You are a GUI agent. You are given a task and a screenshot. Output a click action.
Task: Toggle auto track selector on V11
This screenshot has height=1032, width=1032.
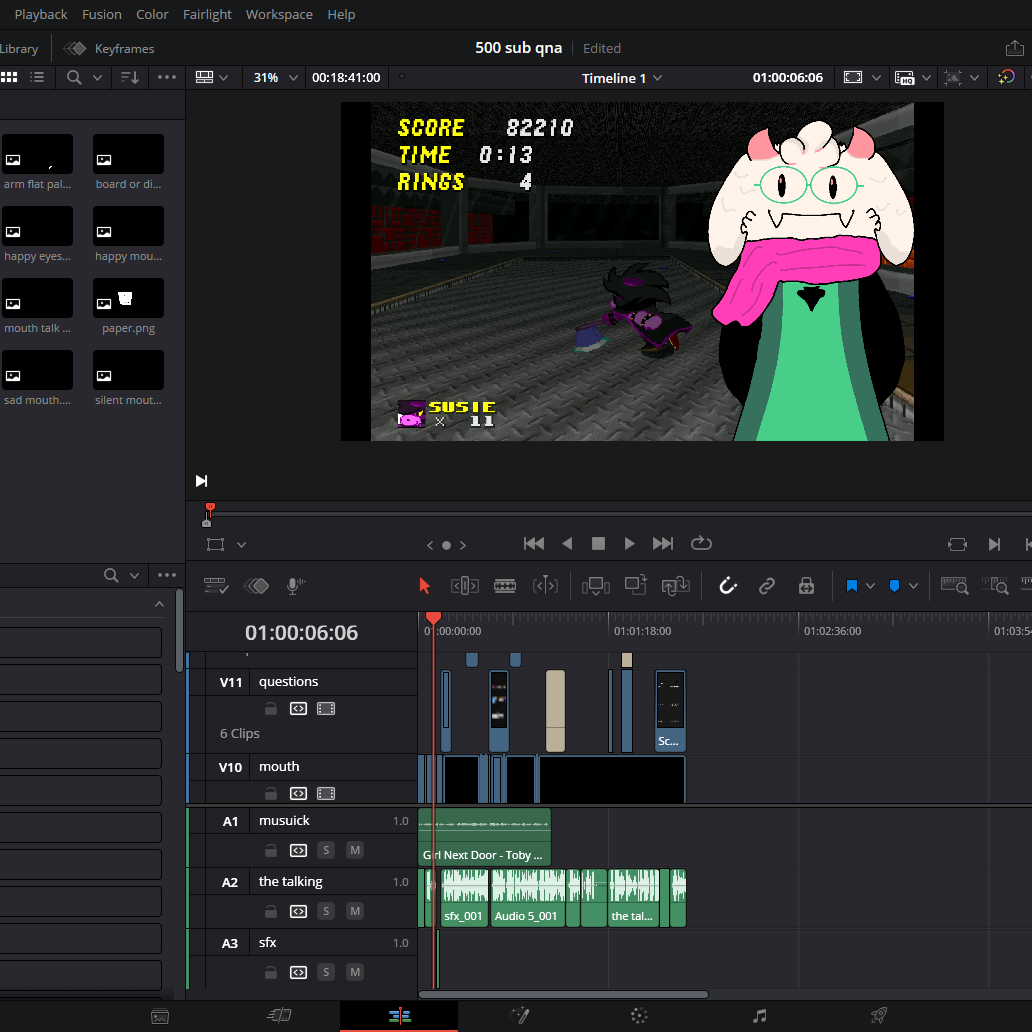pos(299,709)
